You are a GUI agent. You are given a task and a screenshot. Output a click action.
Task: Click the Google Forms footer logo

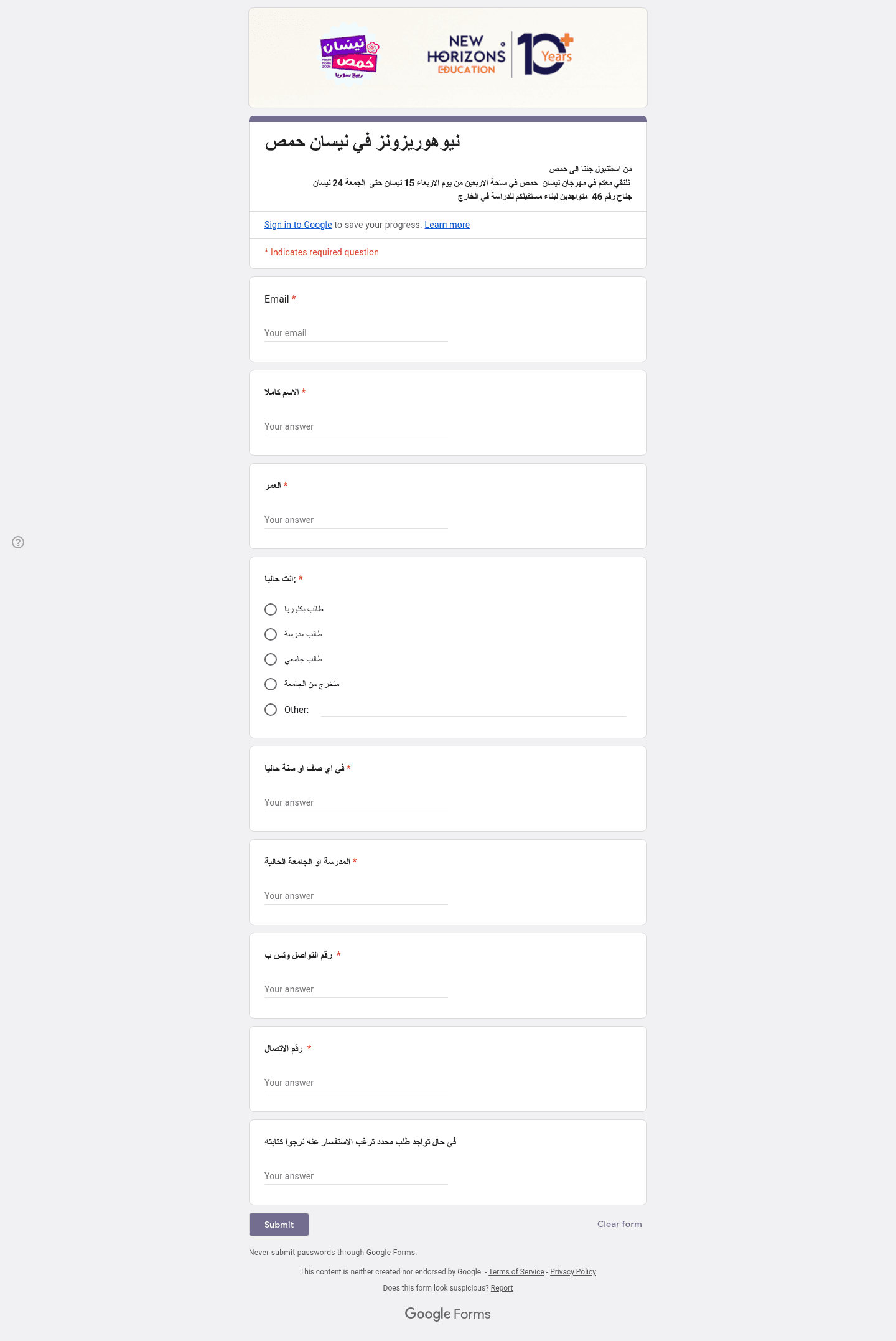[x=447, y=1314]
